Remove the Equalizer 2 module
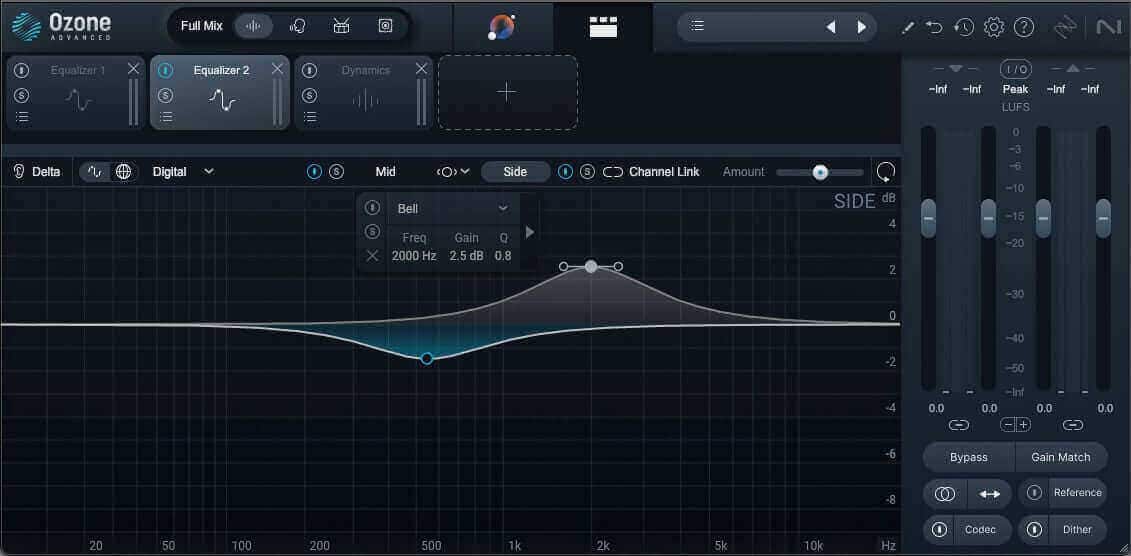 [x=278, y=69]
